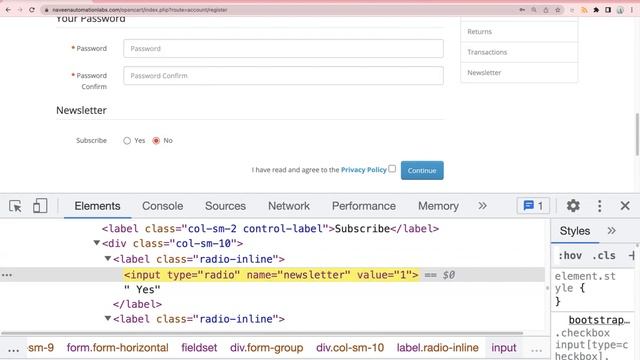The image size is (640, 360).
Task: Switch to the Memory tab
Action: tap(438, 206)
